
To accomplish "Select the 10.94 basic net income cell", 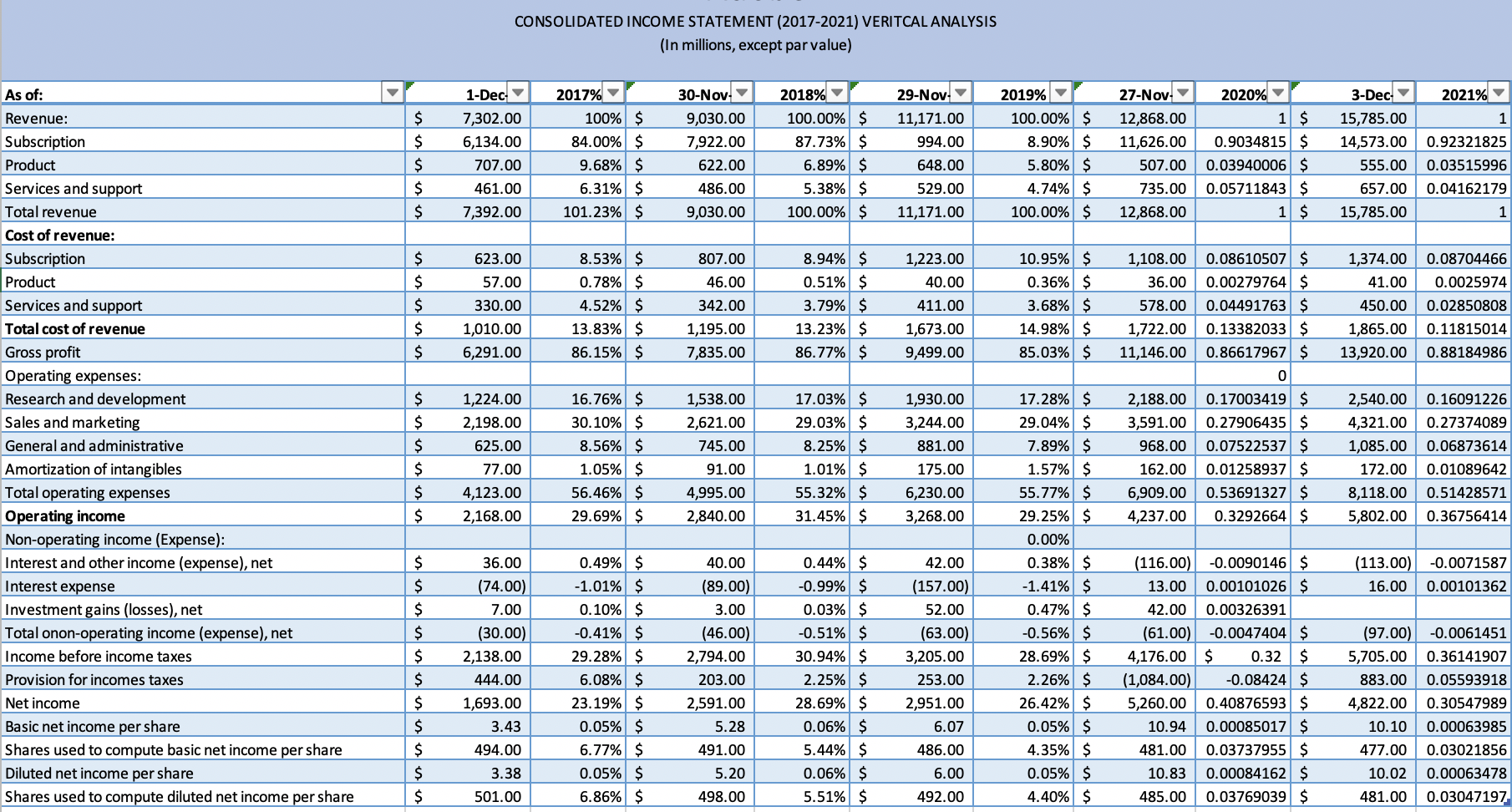I will [1134, 727].
